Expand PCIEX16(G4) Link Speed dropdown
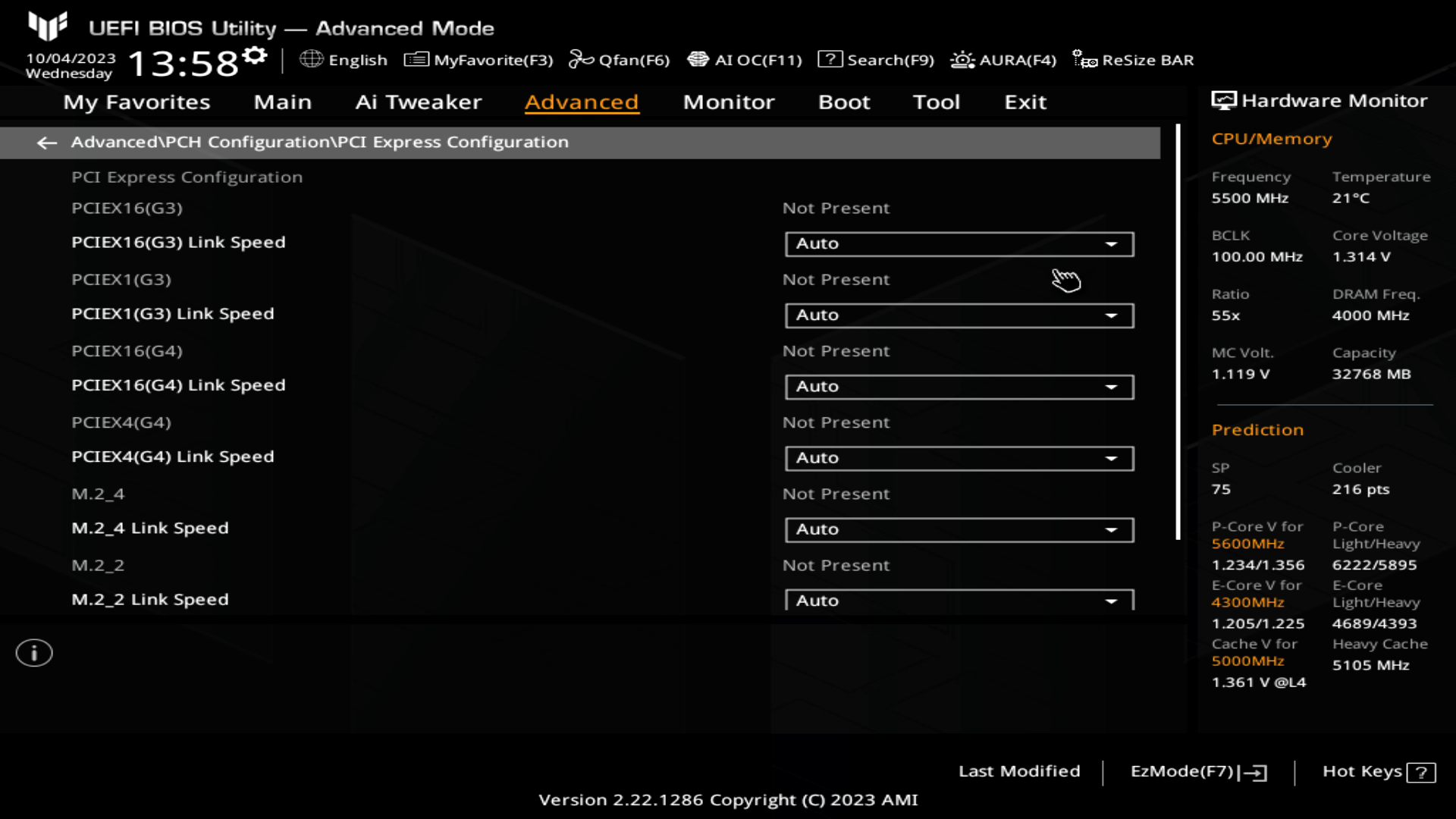The image size is (1456, 819). point(1111,385)
